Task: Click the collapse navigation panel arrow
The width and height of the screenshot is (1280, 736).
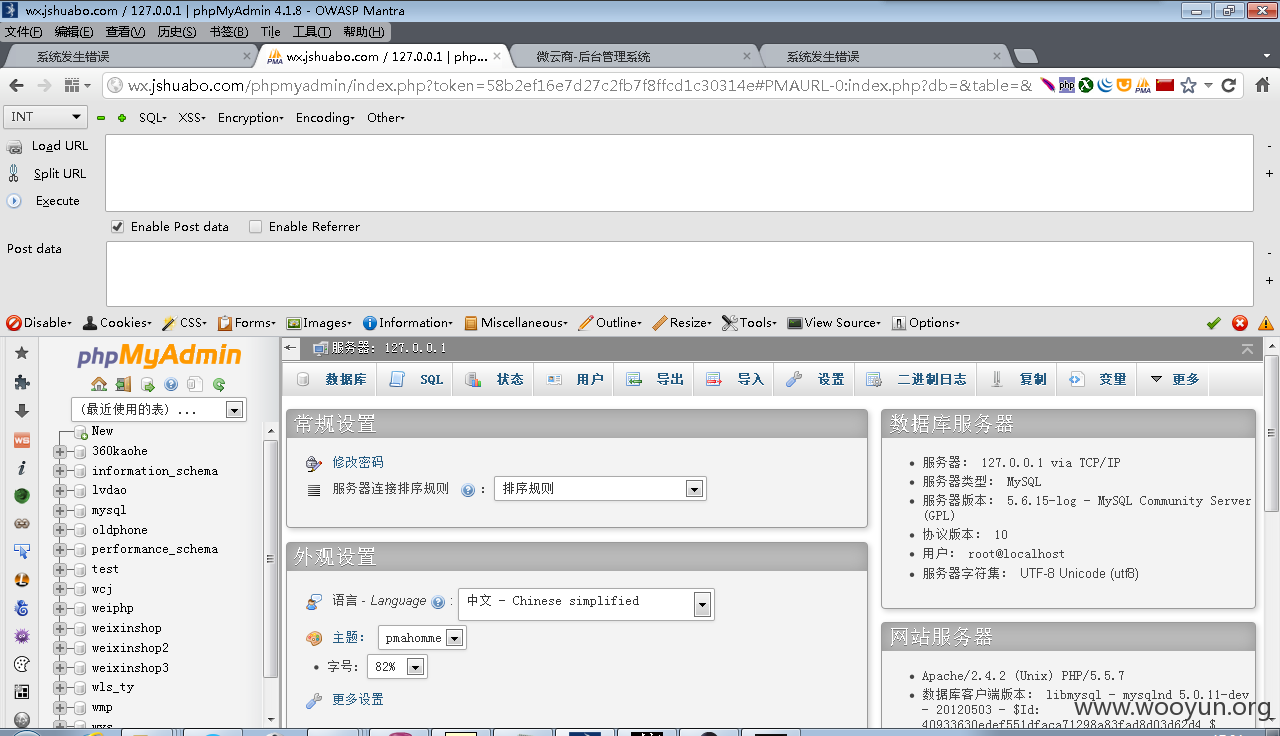Action: pos(291,348)
